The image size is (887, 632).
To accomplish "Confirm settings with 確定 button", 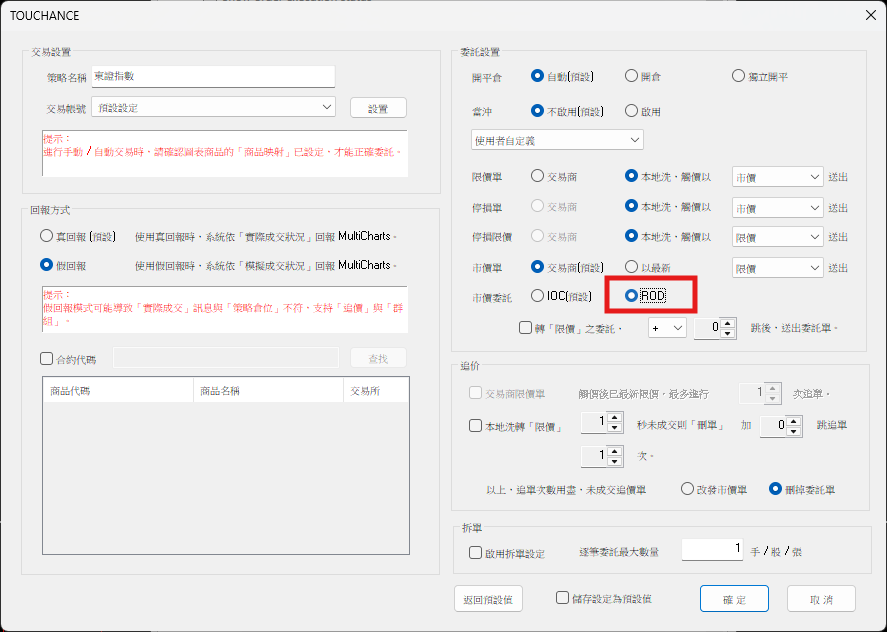I will [734, 599].
